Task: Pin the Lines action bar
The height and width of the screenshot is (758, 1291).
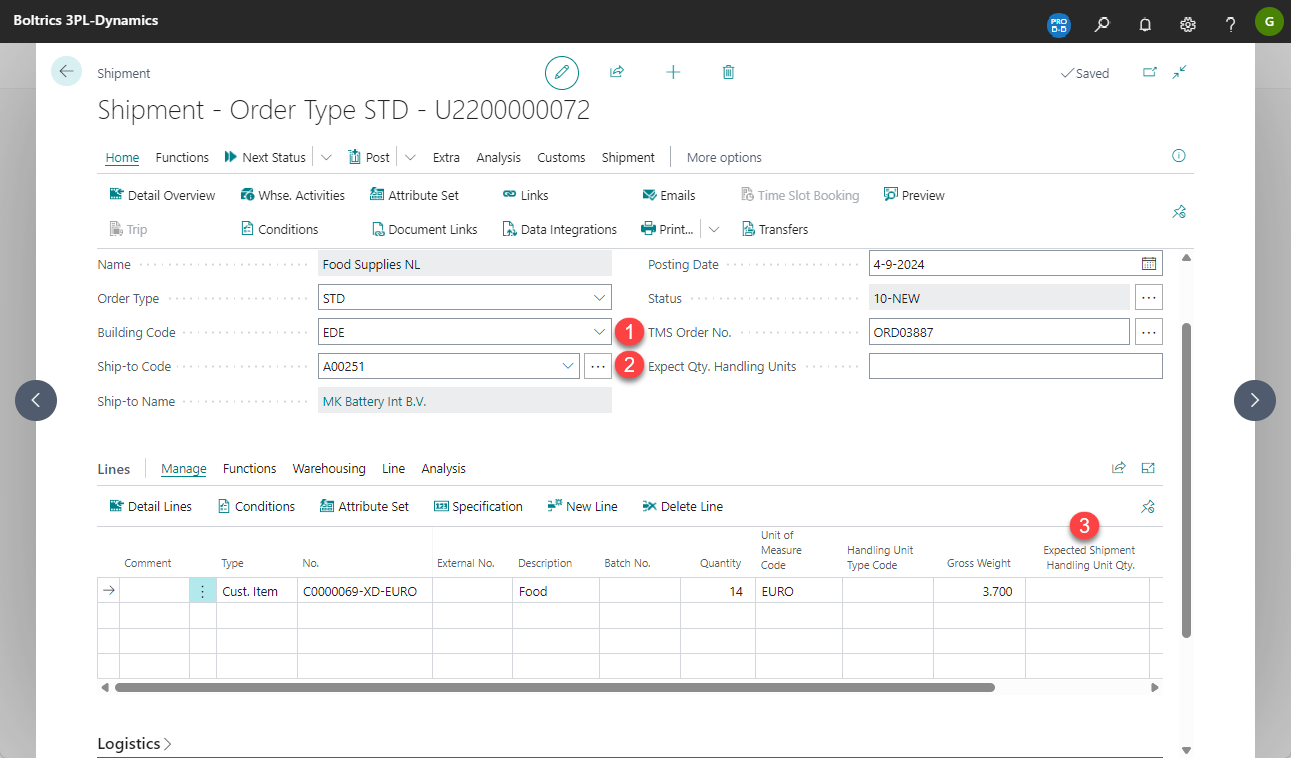Action: [x=1148, y=507]
